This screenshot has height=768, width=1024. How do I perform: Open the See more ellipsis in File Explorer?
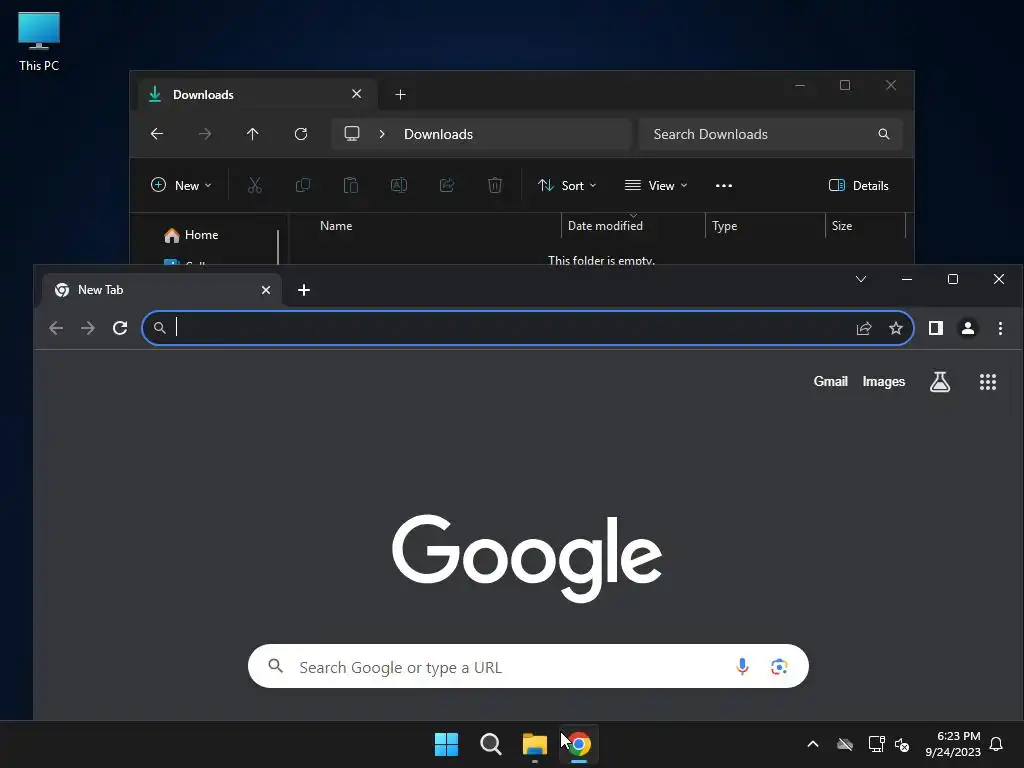(724, 185)
